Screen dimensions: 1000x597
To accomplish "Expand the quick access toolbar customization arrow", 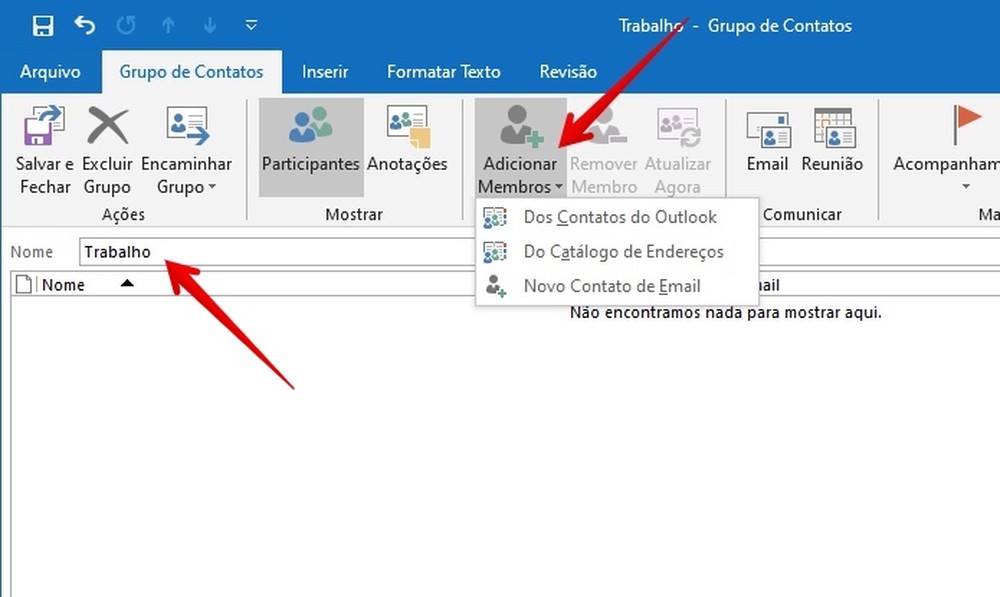I will (250, 25).
